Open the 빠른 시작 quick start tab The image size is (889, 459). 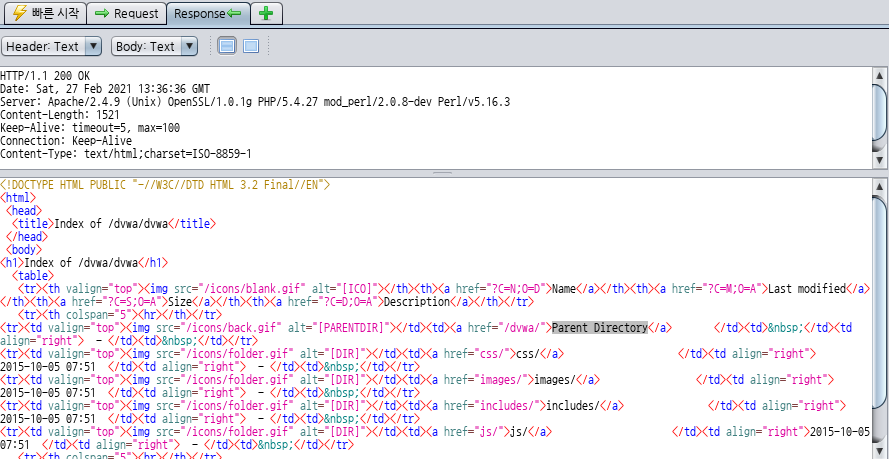pyautogui.click(x=45, y=13)
